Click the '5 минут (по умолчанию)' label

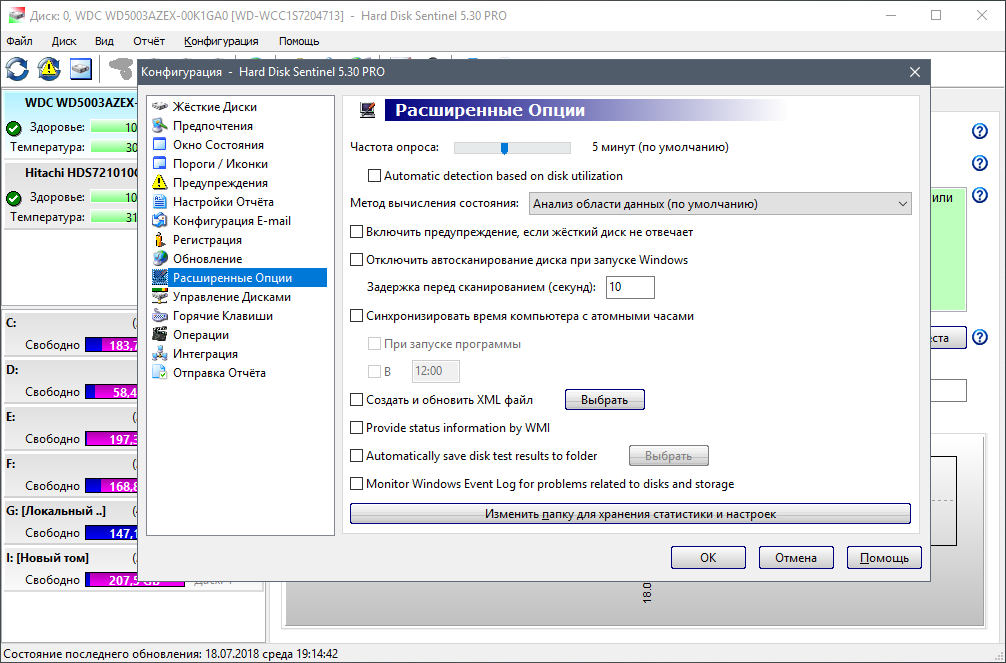(x=660, y=147)
